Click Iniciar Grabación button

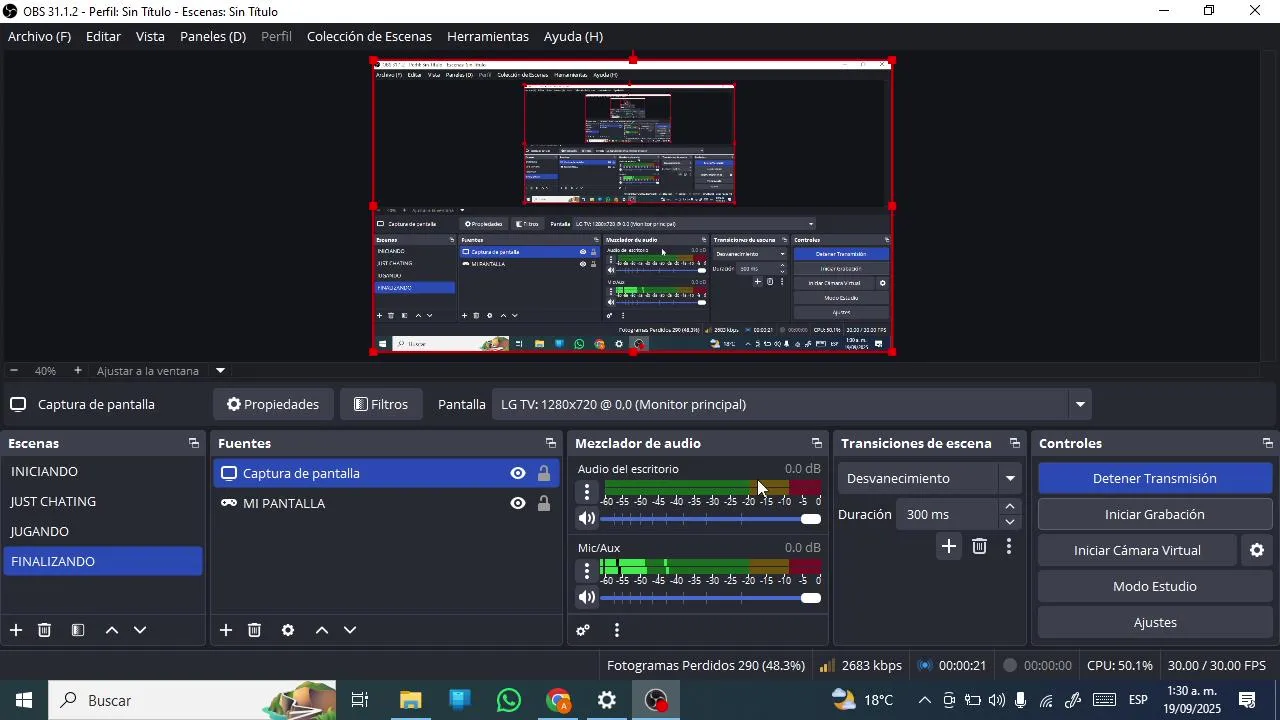point(1155,514)
